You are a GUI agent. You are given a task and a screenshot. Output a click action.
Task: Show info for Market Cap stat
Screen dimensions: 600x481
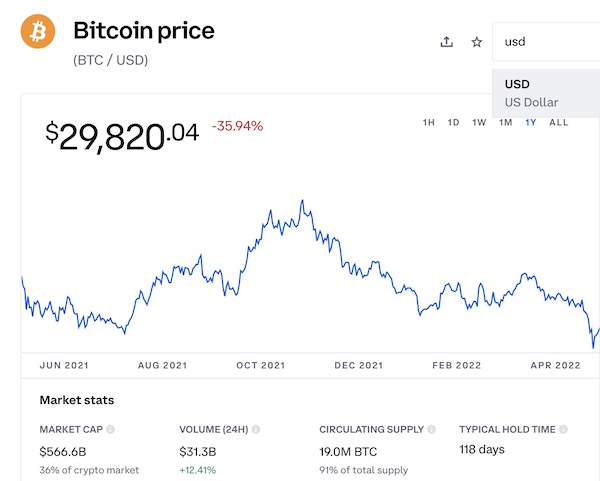[110, 429]
